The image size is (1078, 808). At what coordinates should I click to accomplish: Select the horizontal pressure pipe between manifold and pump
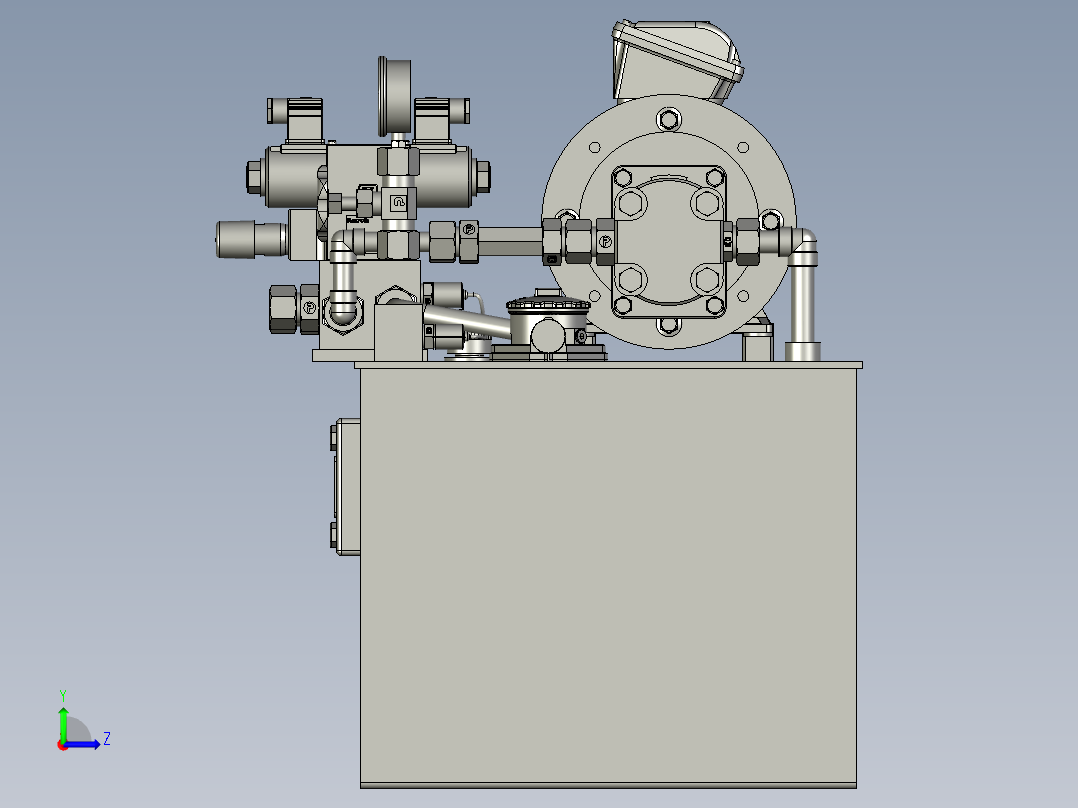[510, 241]
